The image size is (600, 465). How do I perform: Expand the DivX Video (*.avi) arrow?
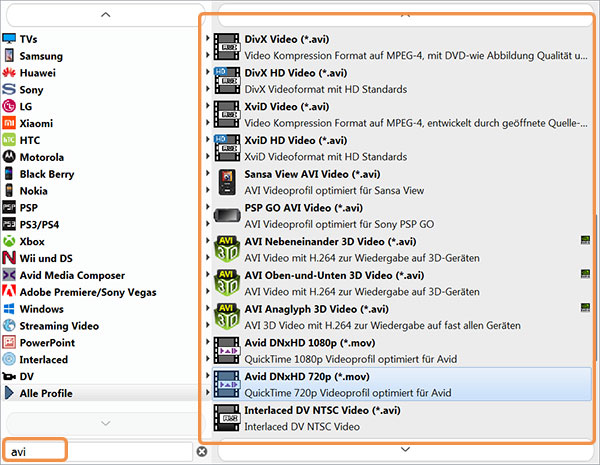[207, 38]
